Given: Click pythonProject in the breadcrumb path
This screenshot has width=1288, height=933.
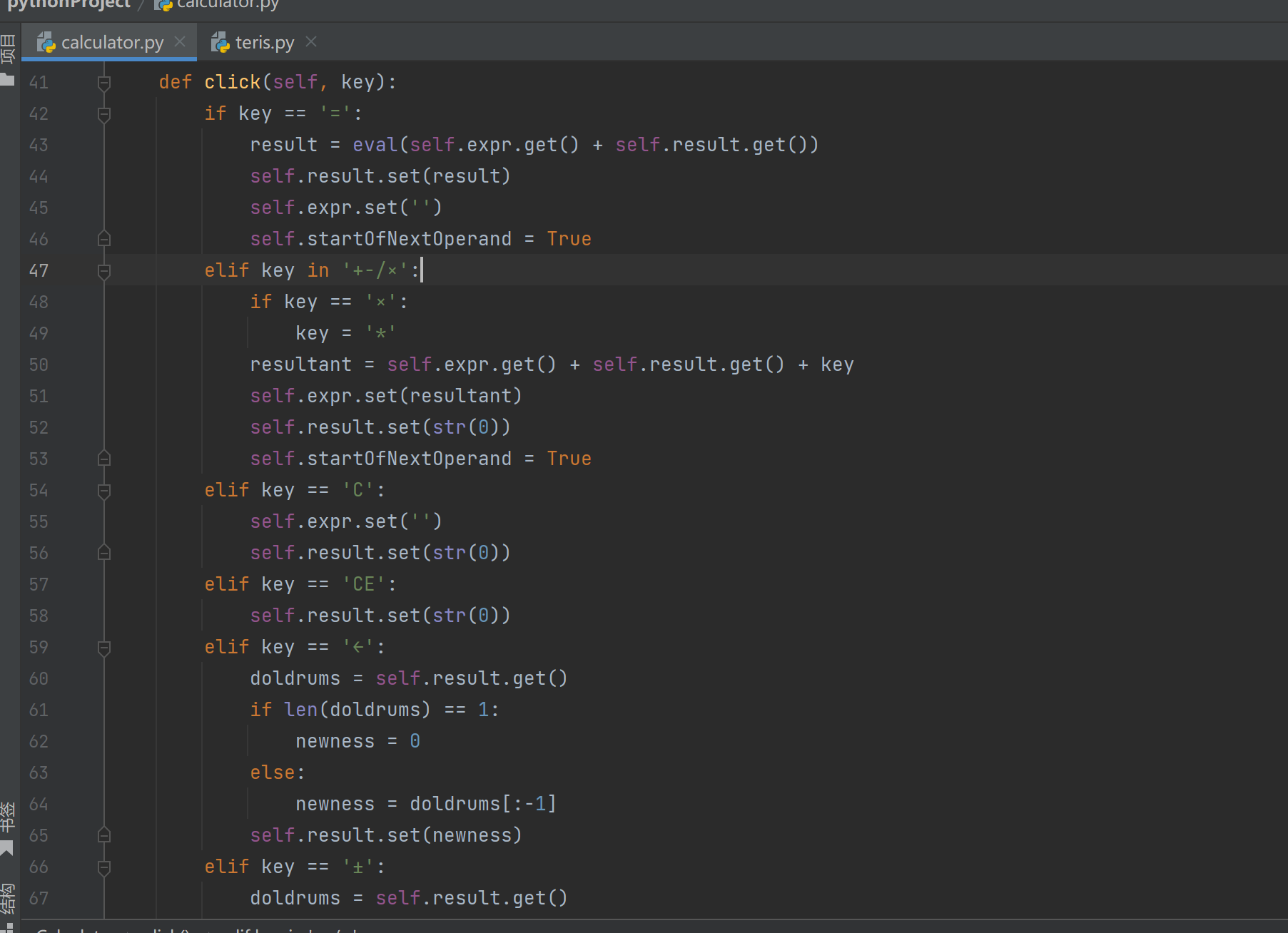Looking at the screenshot, I should click(x=69, y=4).
